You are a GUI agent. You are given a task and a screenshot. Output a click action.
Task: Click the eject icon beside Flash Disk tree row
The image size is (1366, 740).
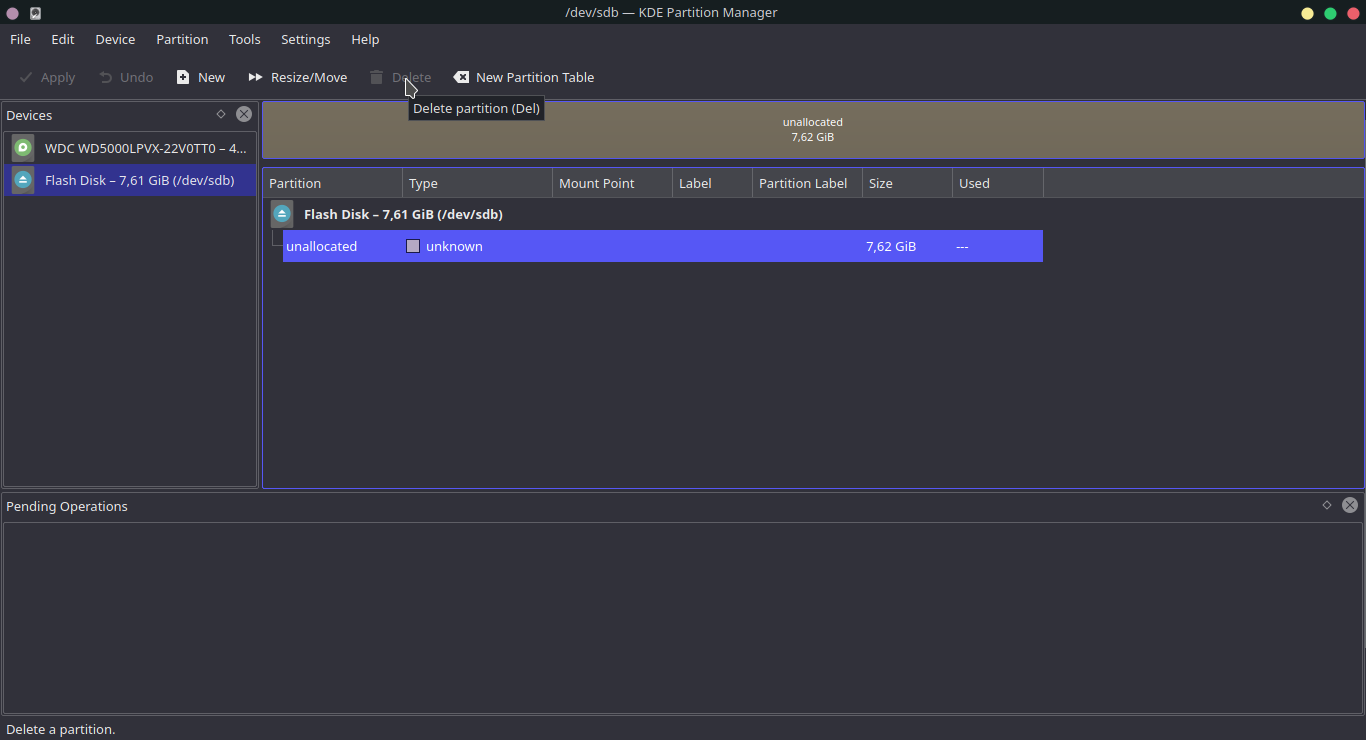[282, 214]
